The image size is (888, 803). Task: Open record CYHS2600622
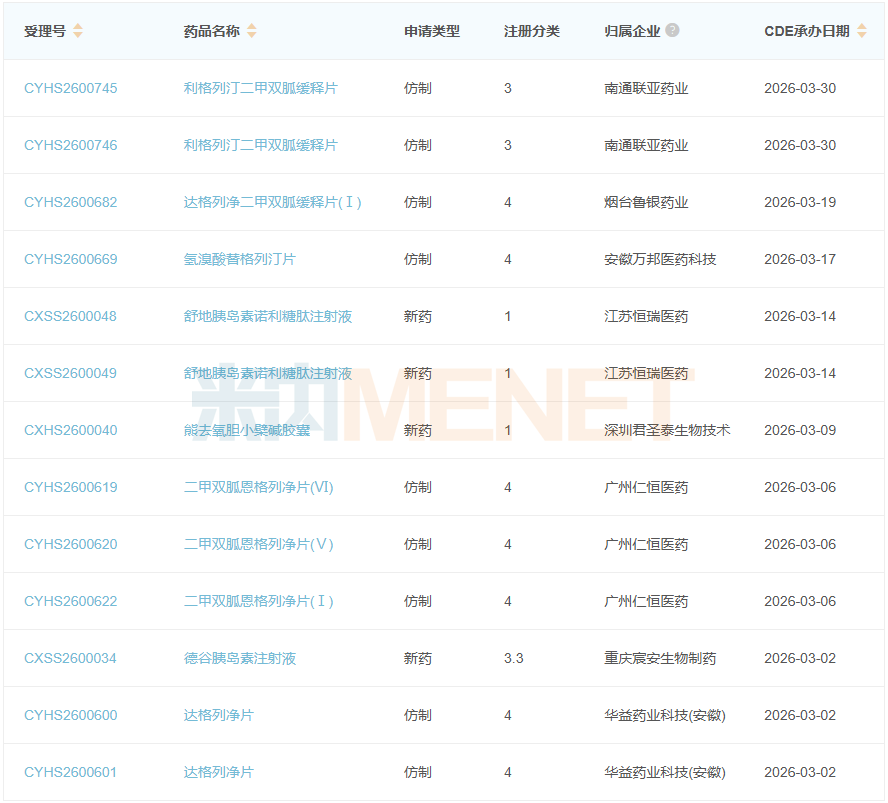point(70,601)
